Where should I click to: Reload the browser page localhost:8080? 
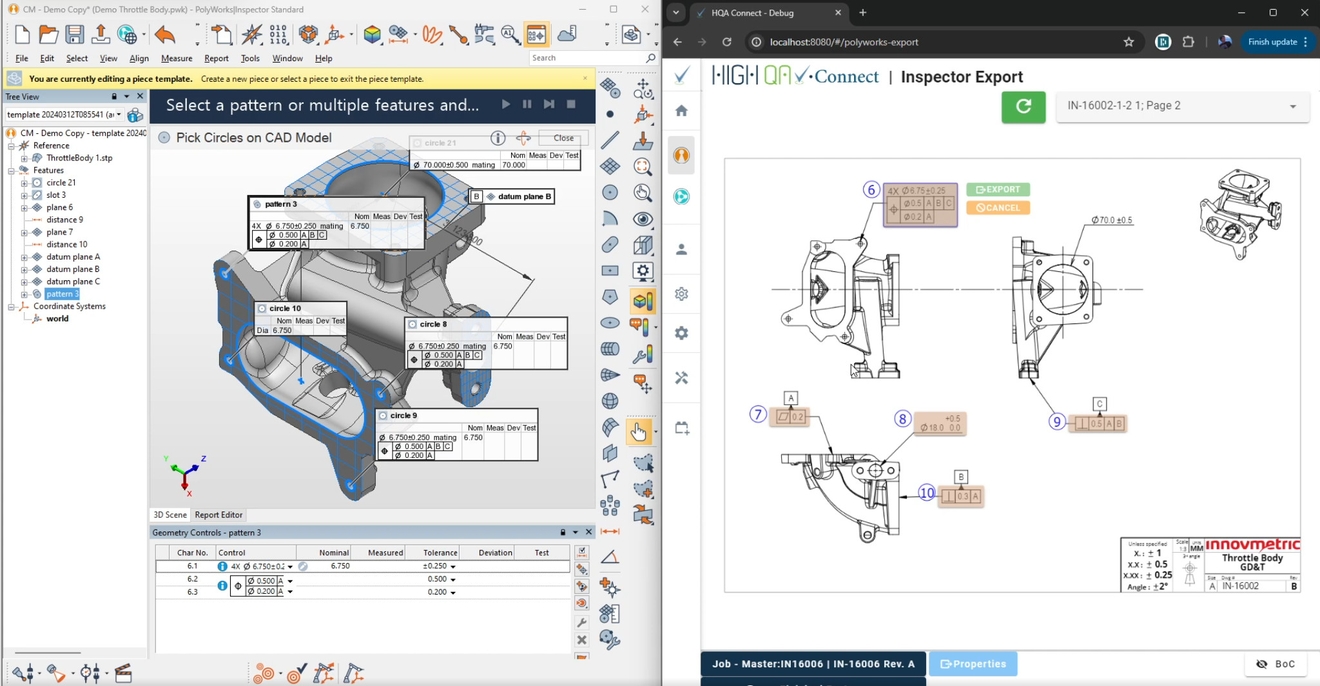(x=727, y=42)
